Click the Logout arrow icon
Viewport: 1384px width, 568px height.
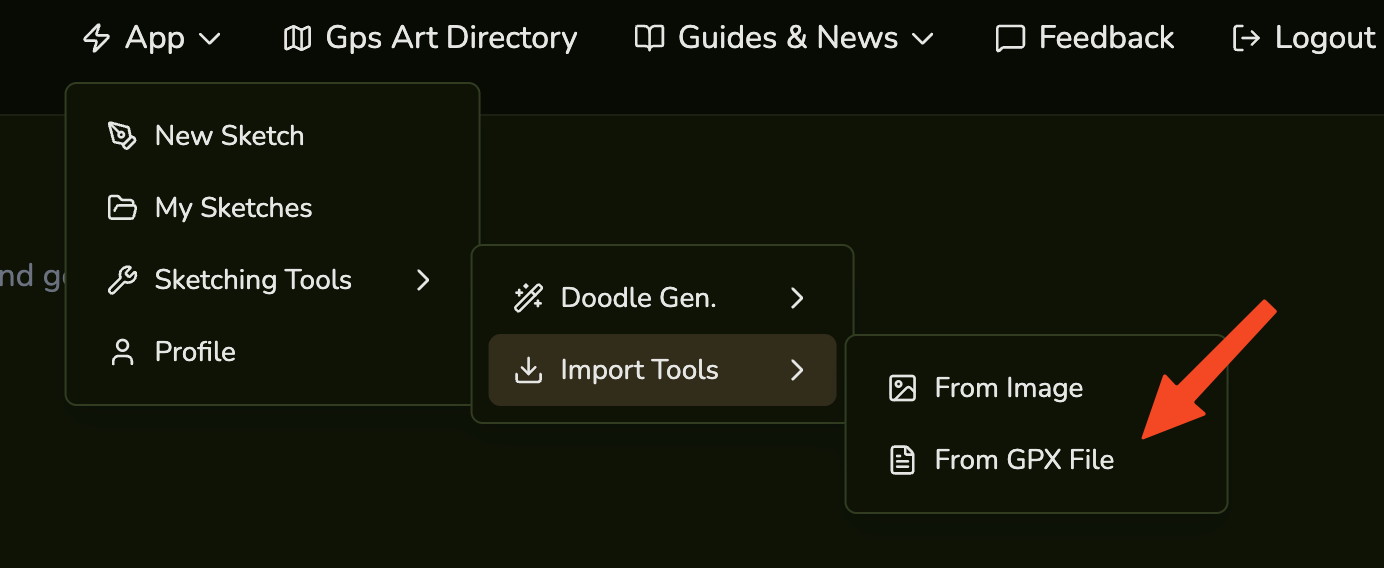[x=1246, y=38]
